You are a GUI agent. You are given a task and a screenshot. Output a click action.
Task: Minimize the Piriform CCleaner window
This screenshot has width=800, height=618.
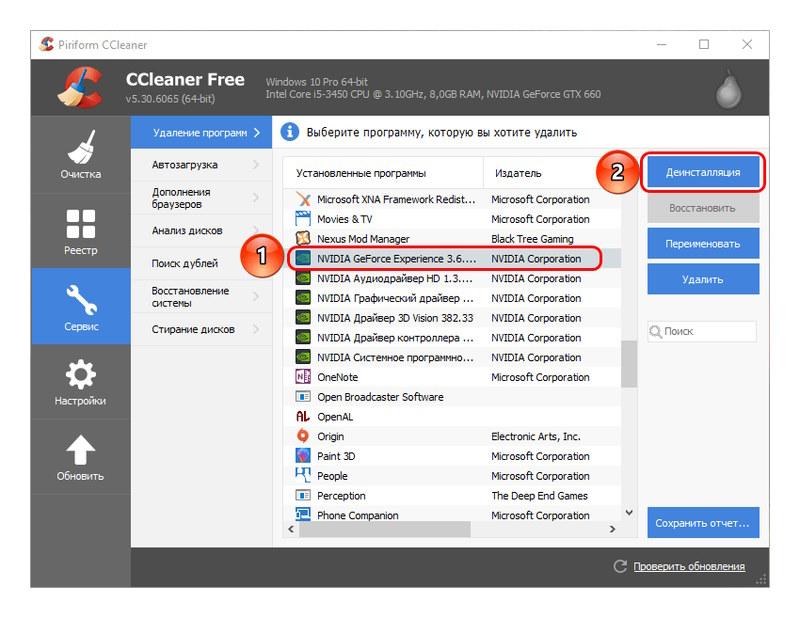pos(662,44)
